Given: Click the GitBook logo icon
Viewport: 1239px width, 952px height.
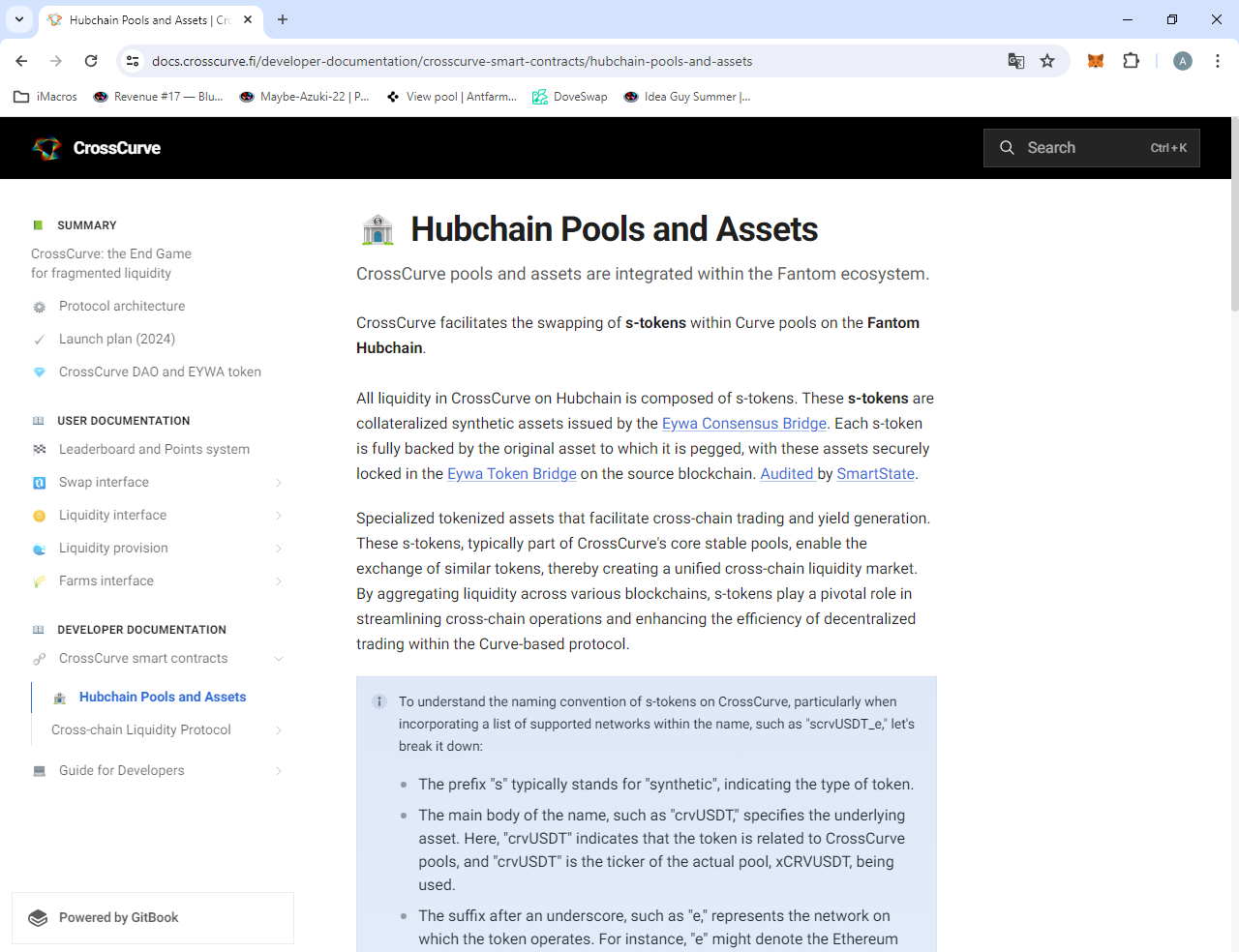Looking at the screenshot, I should (x=38, y=918).
